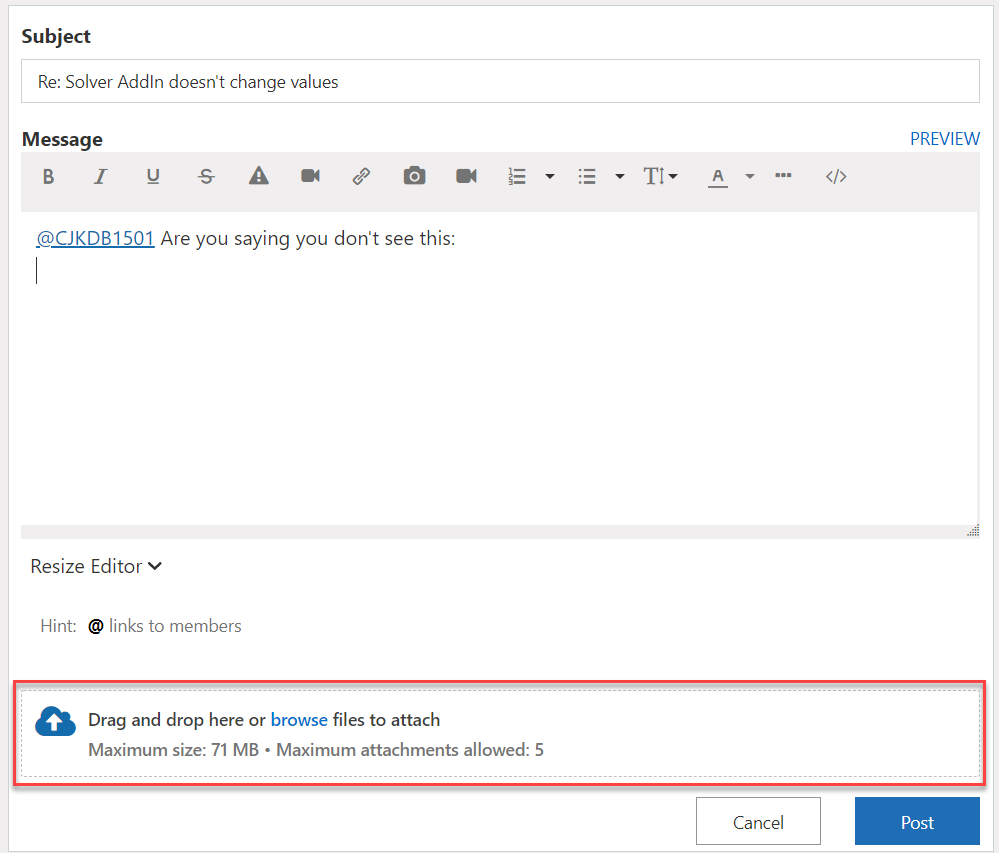Apply bold formatting in the editor

[48, 176]
